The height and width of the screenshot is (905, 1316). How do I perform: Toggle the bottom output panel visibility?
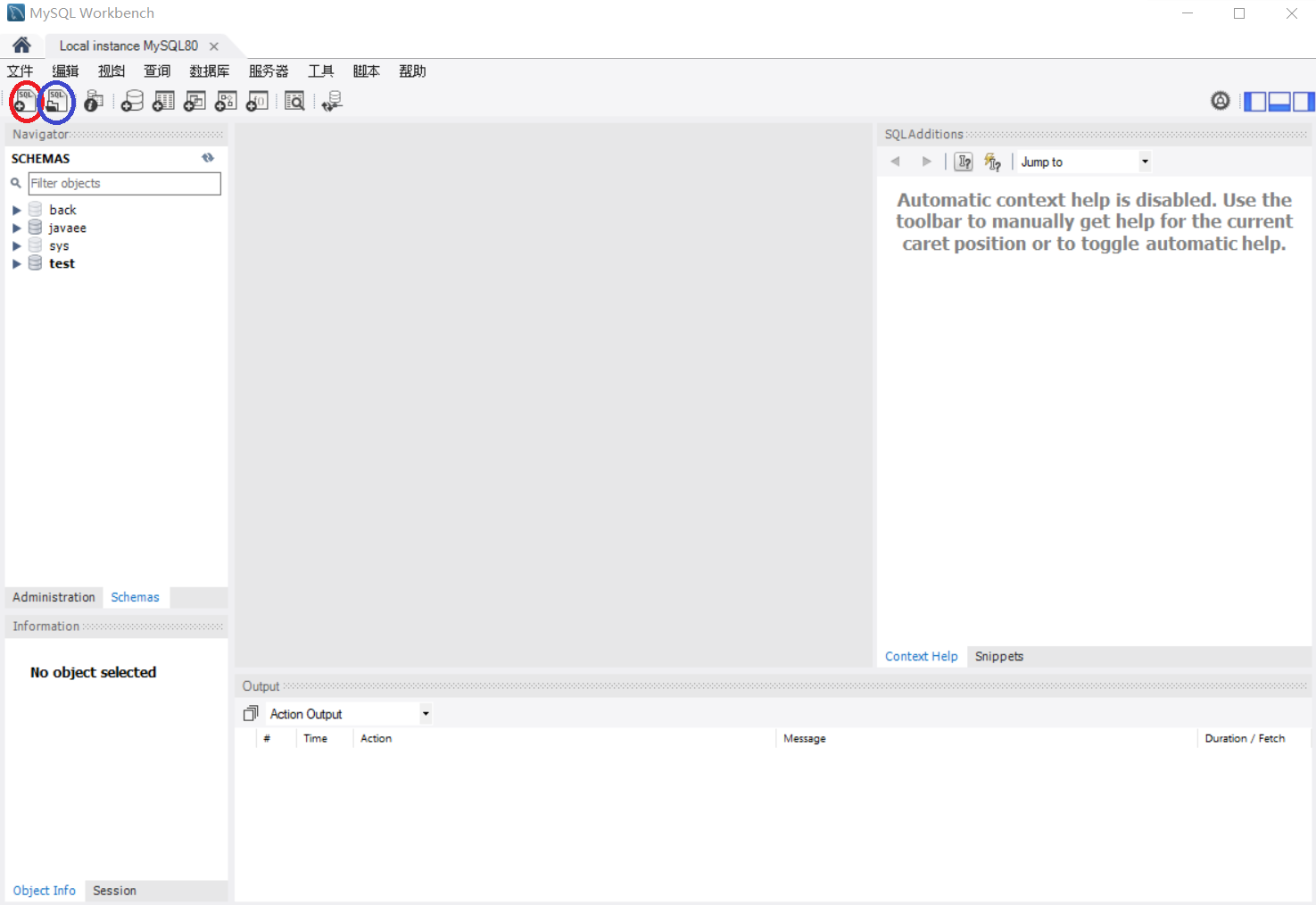click(x=1279, y=102)
